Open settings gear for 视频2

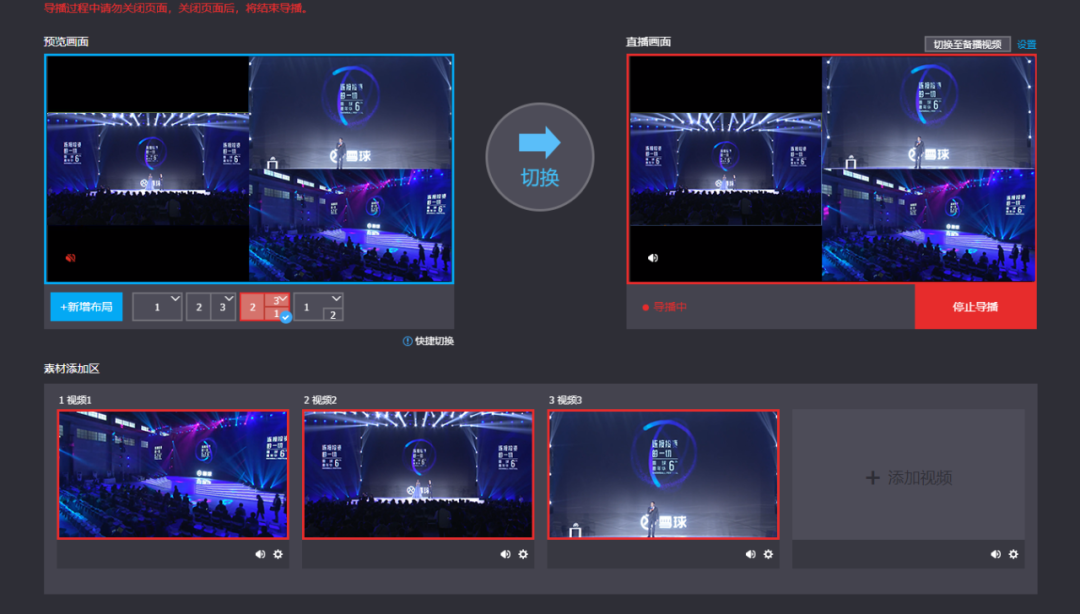coord(523,554)
